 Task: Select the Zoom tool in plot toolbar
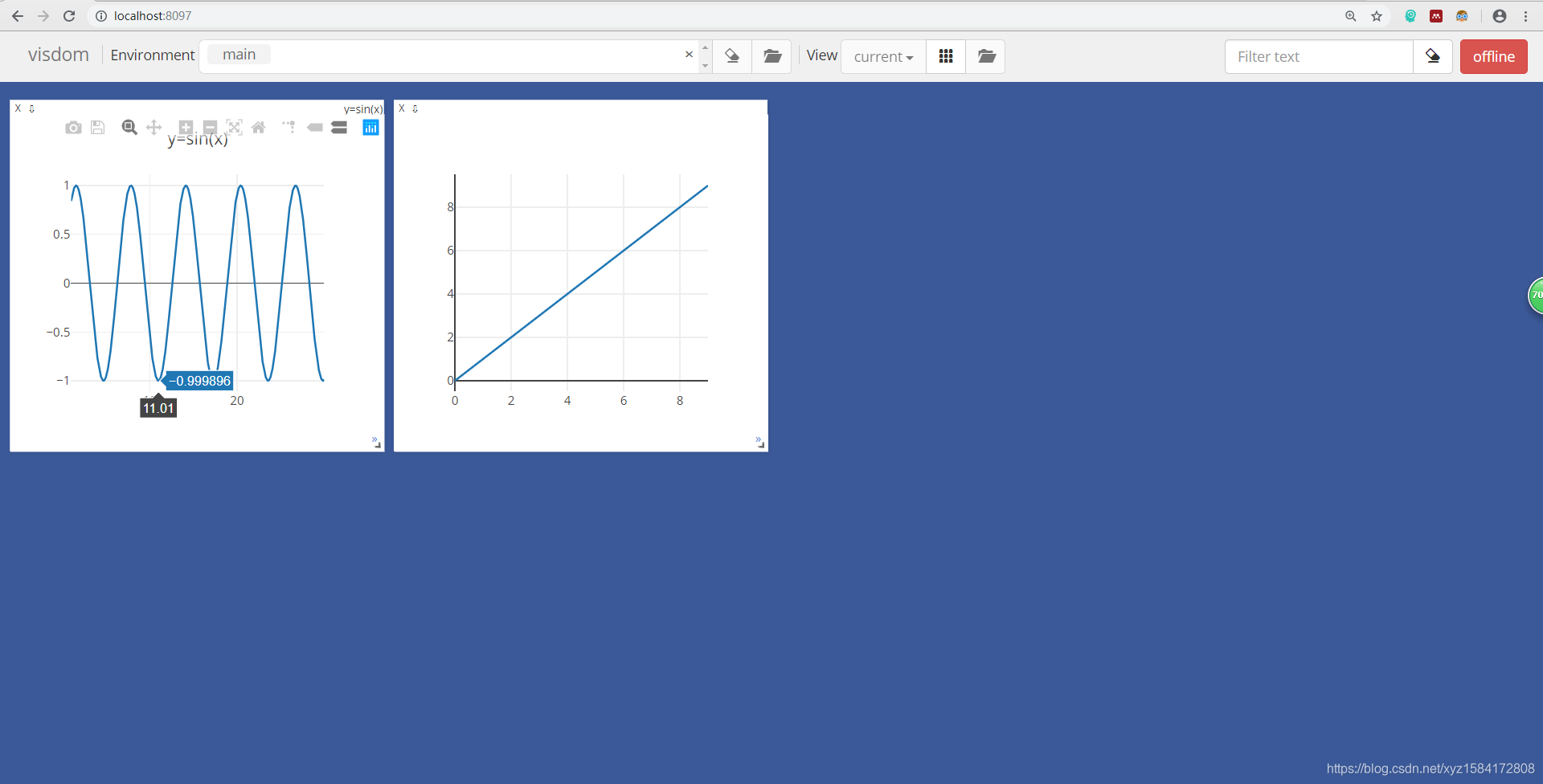[x=129, y=128]
